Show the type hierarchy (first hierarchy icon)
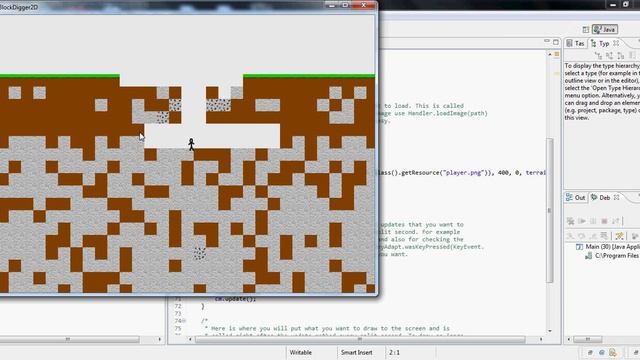Image resolution: width=640 pixels, height=360 pixels. click(x=598, y=56)
